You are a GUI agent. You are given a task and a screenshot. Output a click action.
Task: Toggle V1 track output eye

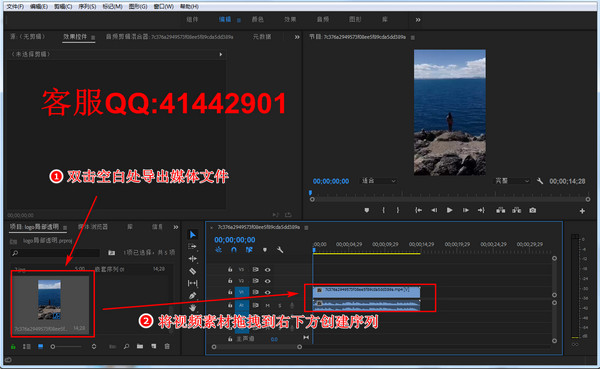267,292
